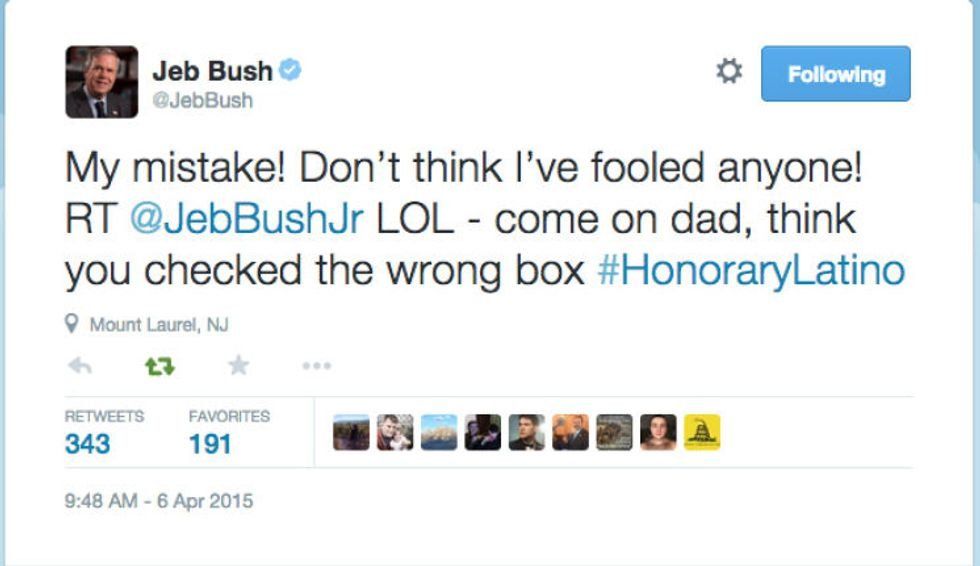Screen dimensions: 980x566
Task: Open the gear settings dropdown
Action: 730,72
